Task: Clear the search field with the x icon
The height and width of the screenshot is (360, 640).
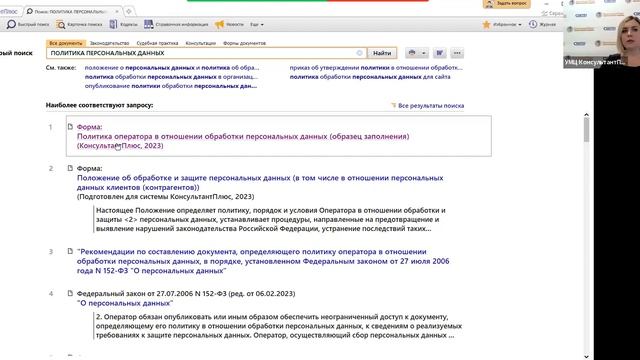Action: pyautogui.click(x=359, y=53)
